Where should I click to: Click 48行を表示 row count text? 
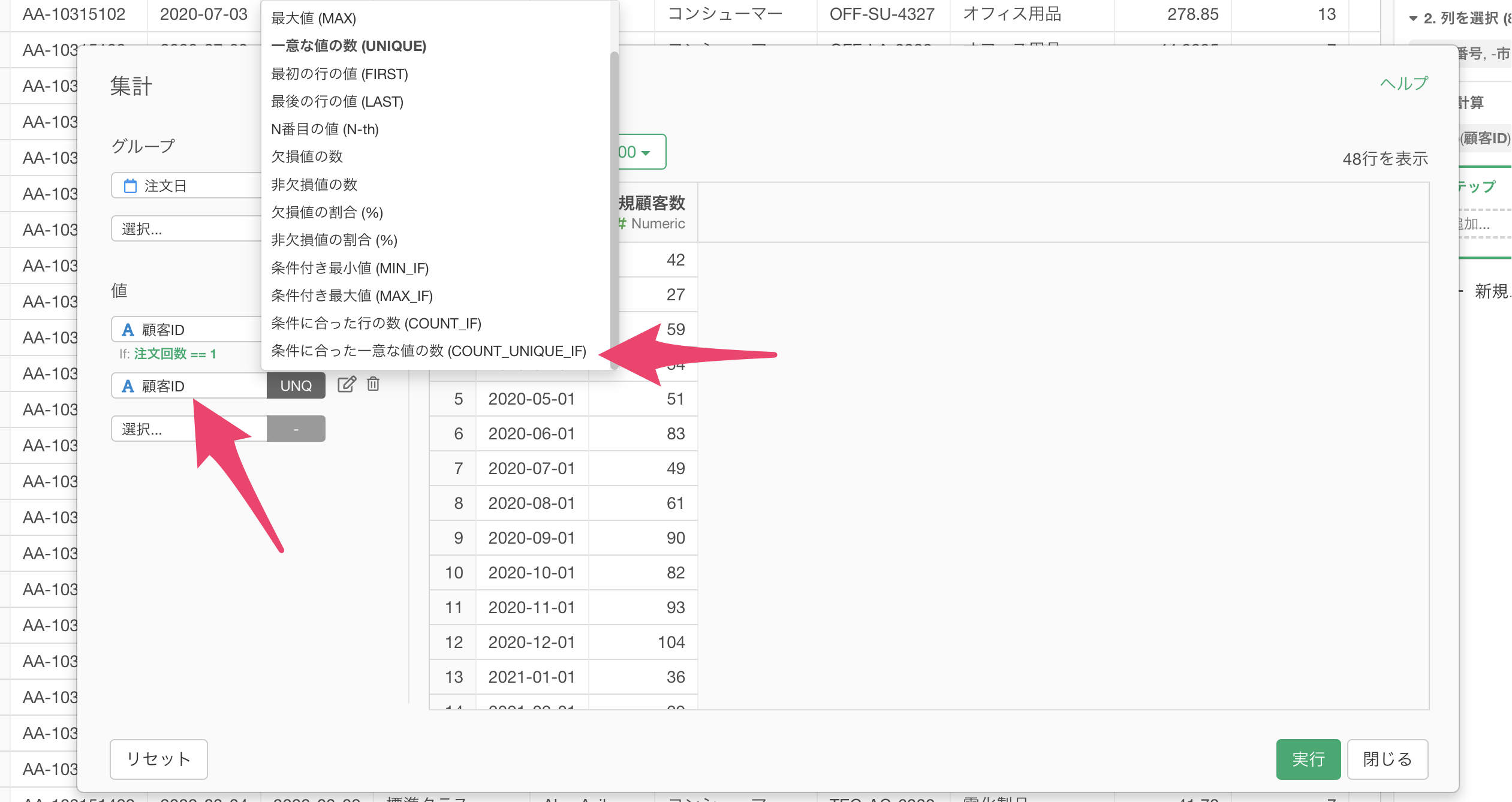click(1385, 158)
